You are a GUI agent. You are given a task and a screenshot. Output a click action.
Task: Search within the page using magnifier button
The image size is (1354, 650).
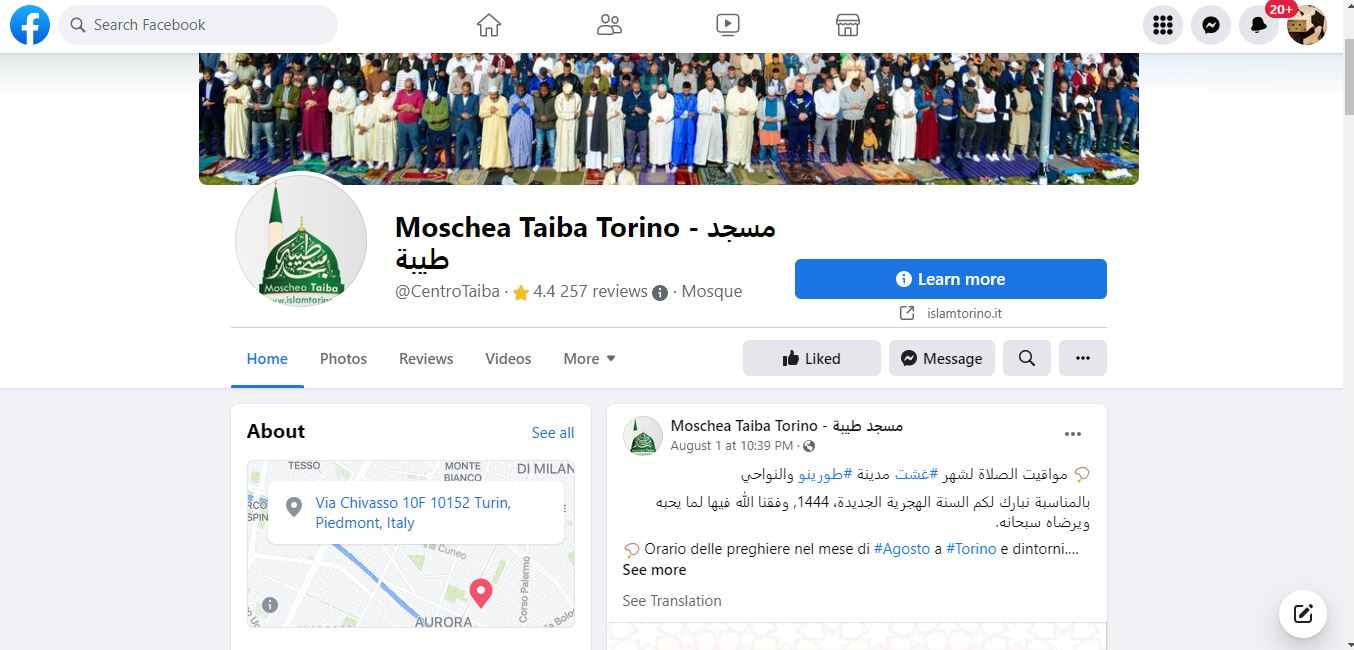click(x=1027, y=358)
